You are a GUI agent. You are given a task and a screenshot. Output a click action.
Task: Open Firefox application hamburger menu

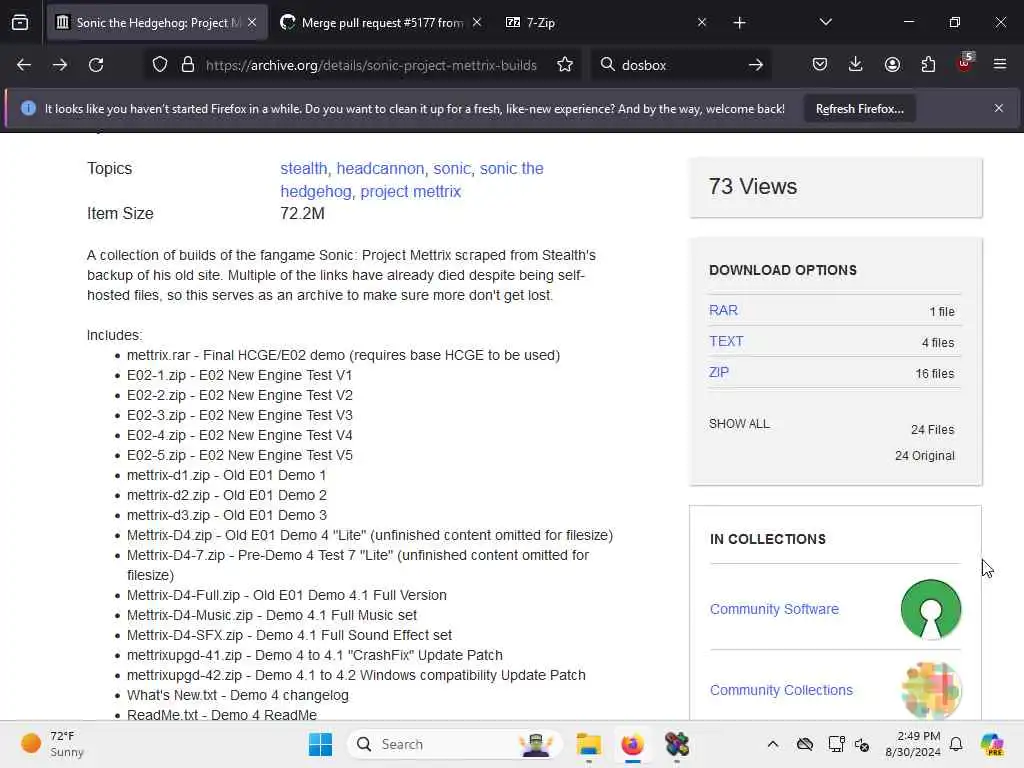(x=1000, y=64)
